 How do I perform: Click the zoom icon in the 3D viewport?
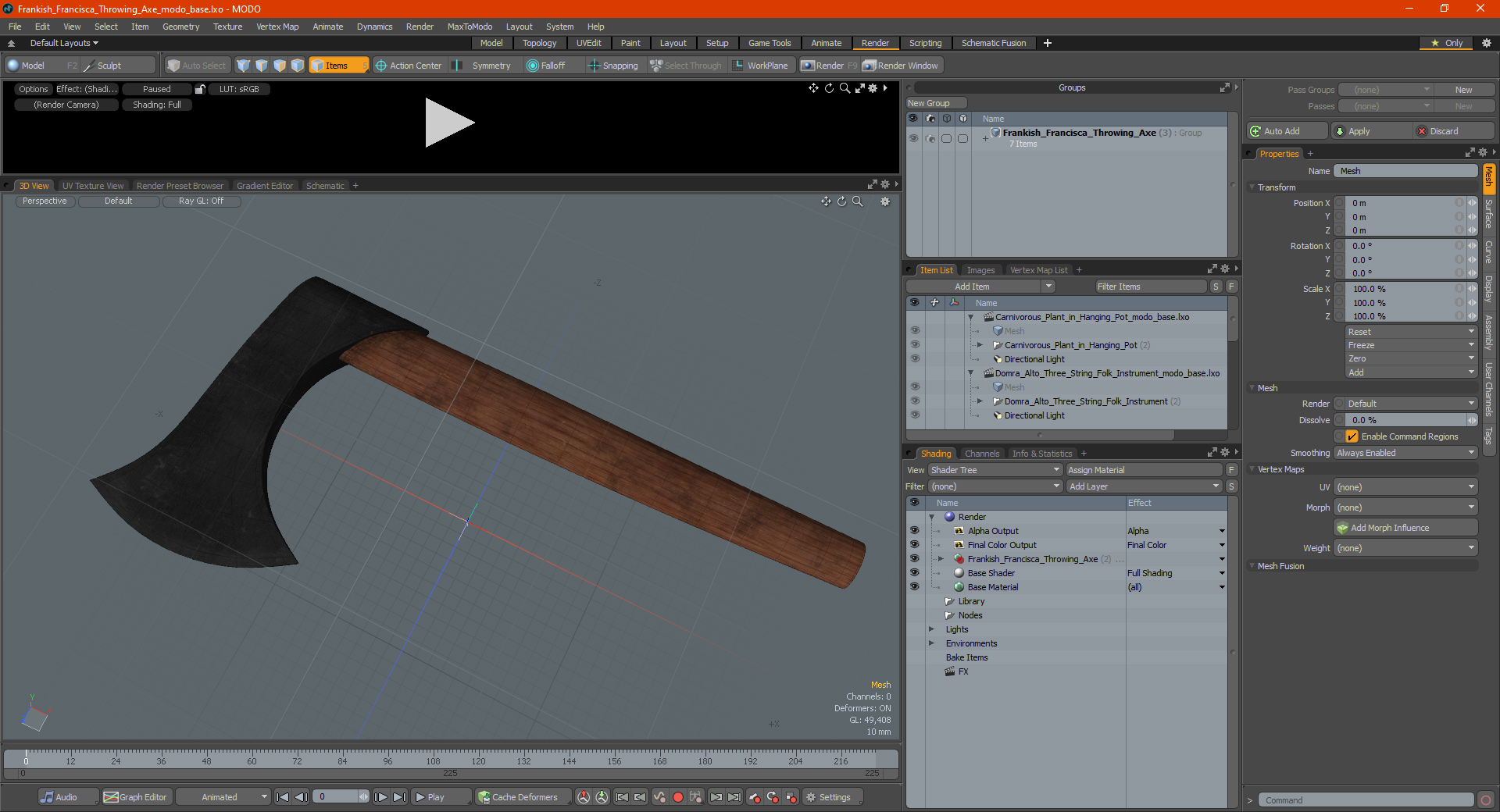pos(857,201)
